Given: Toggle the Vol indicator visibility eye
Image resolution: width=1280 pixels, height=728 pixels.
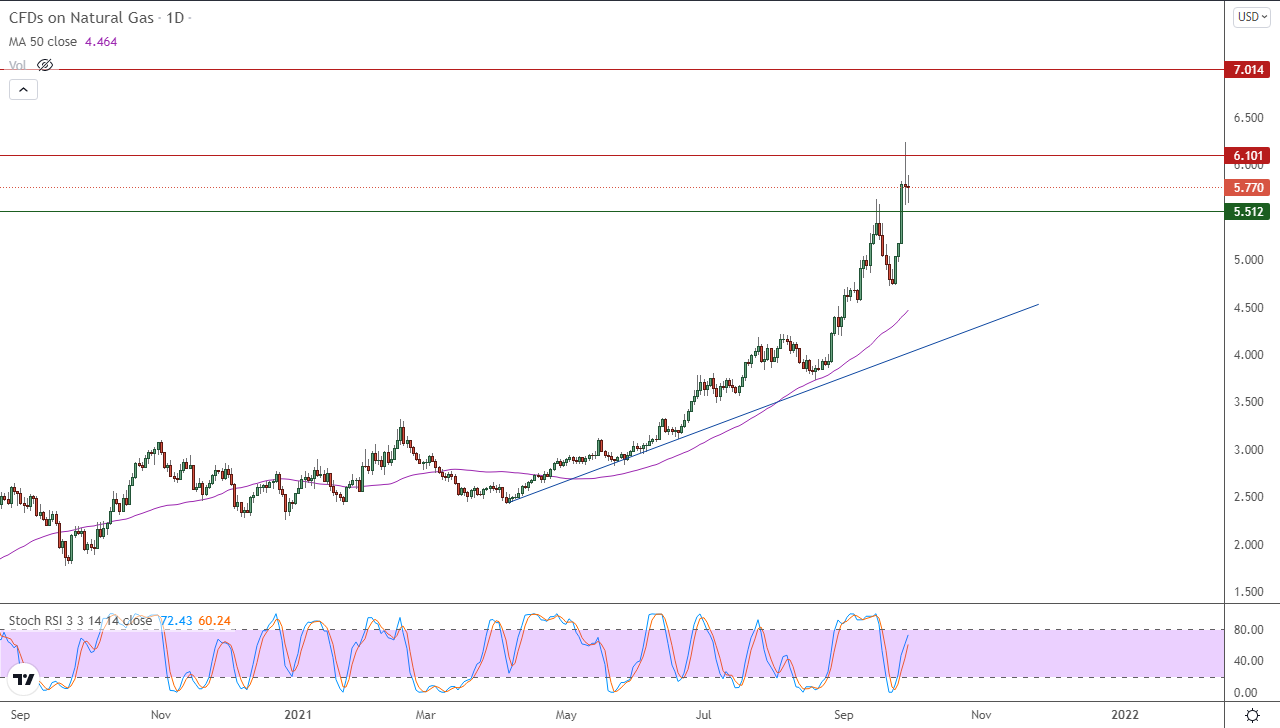Looking at the screenshot, I should 45,65.
